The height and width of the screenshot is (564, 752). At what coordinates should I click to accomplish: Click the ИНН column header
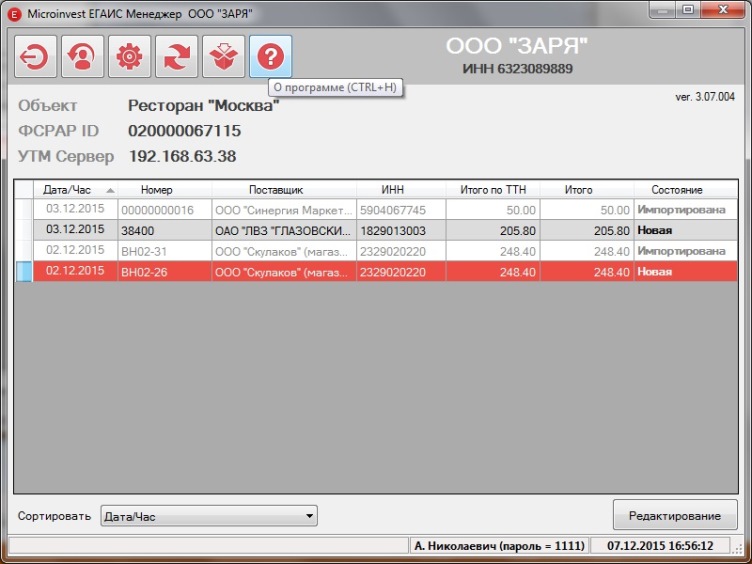click(393, 189)
